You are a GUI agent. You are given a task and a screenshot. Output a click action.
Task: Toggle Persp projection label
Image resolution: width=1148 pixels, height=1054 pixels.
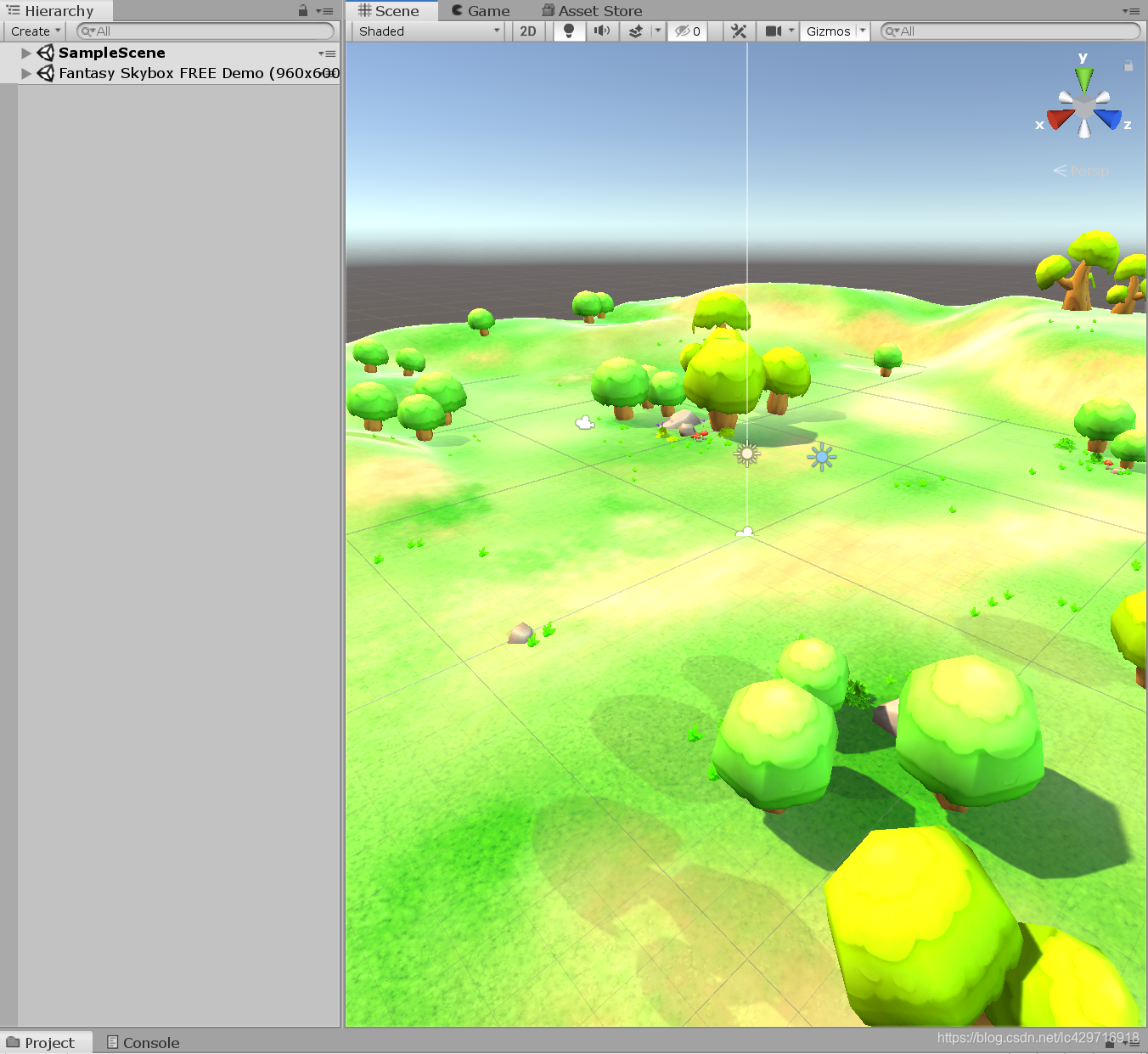(1082, 171)
